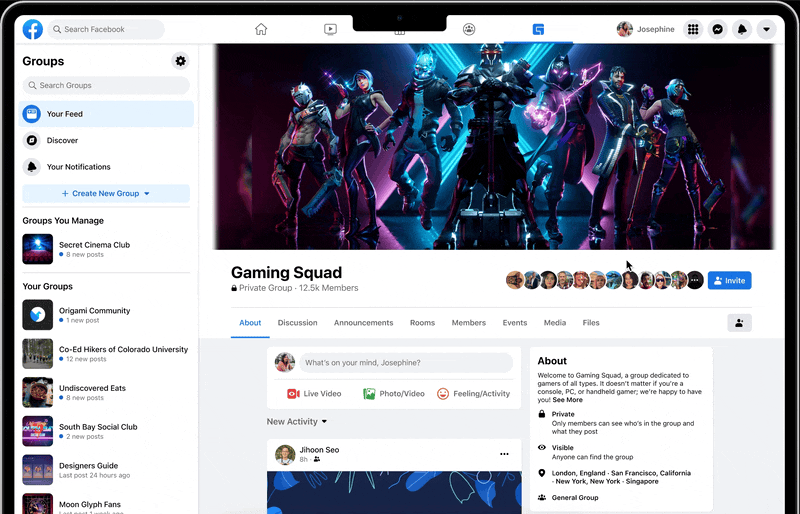Open the Groups face icon in top nav

pos(469,29)
